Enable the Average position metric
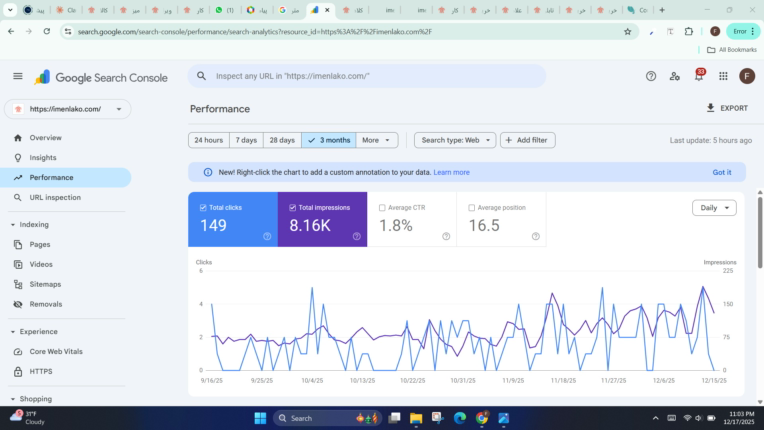The width and height of the screenshot is (764, 430). coord(472,208)
